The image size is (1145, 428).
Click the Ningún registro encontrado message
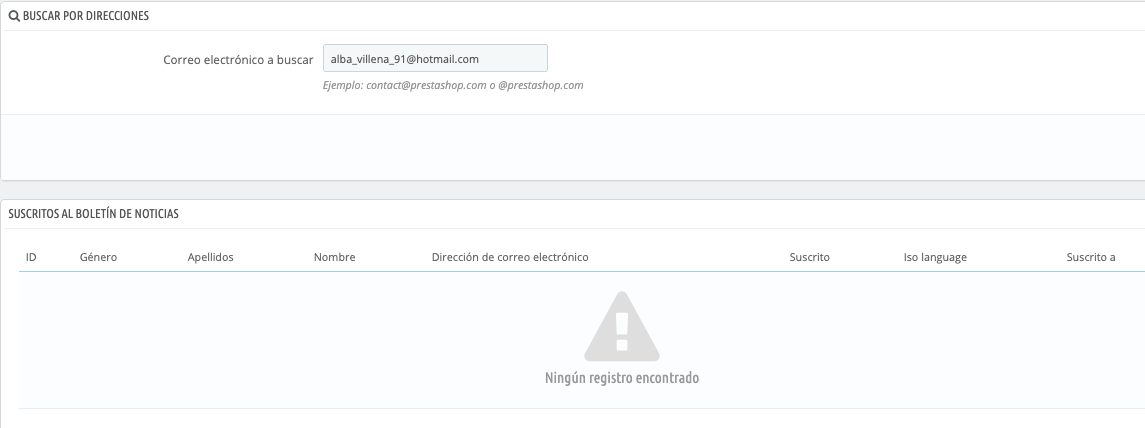pos(622,378)
